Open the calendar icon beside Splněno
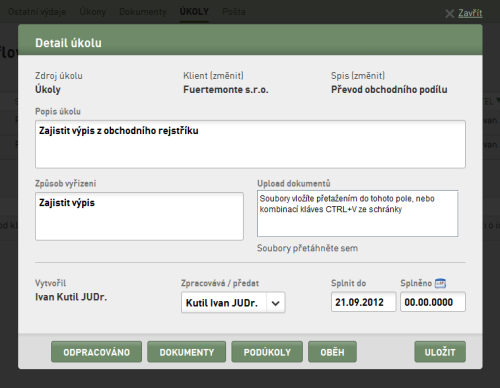This screenshot has height=388, width=500. click(x=440, y=283)
